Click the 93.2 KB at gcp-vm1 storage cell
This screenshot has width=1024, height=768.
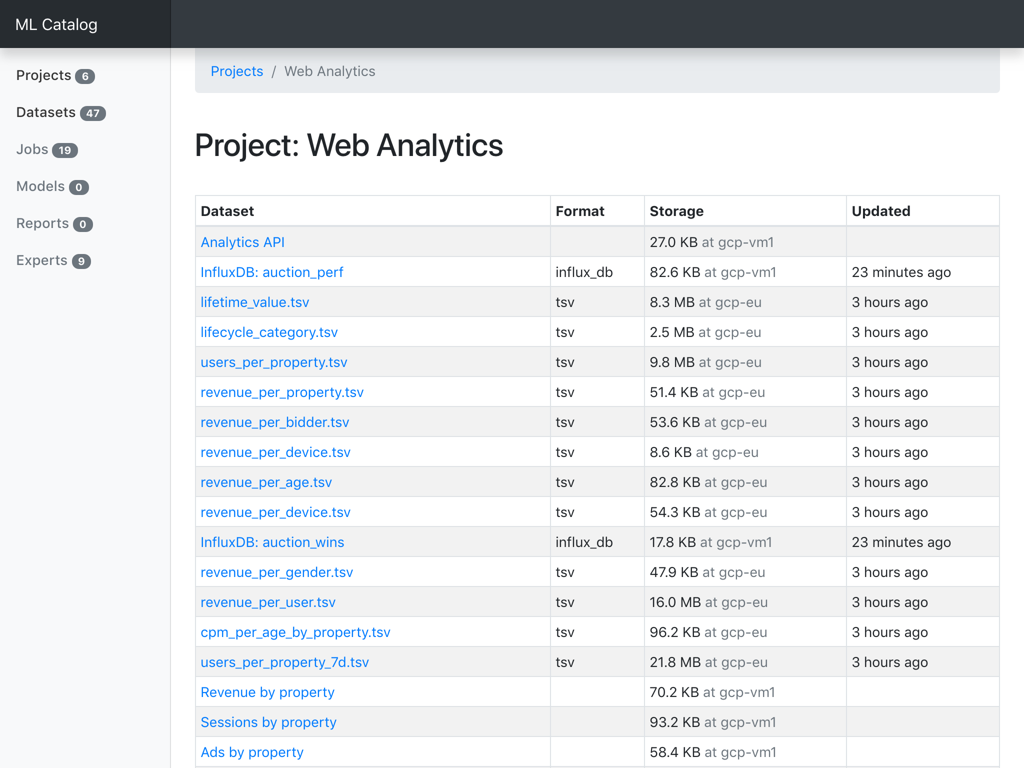point(745,723)
